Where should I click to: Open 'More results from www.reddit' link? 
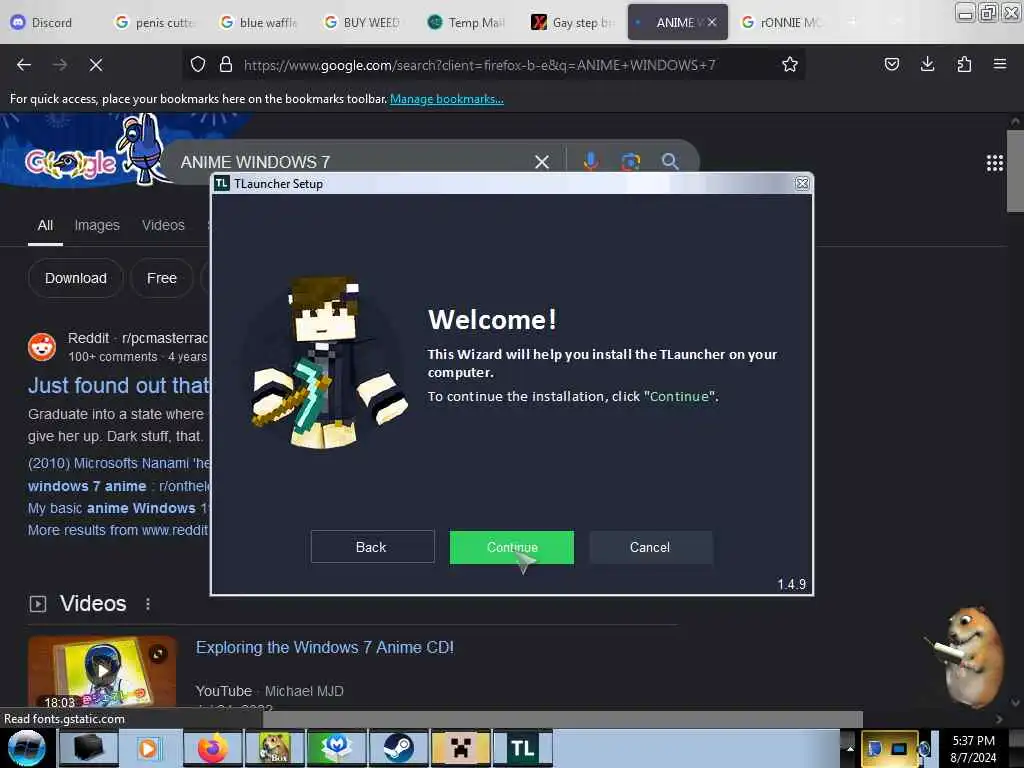118,530
